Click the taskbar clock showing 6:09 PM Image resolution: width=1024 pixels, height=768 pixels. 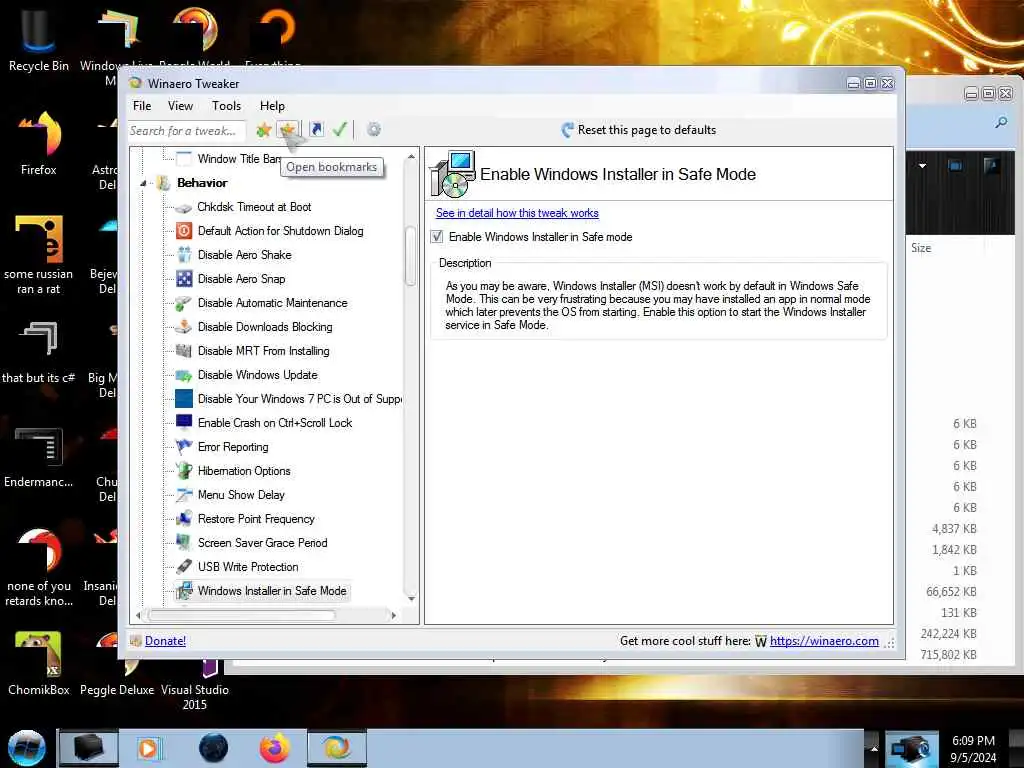[x=973, y=741]
